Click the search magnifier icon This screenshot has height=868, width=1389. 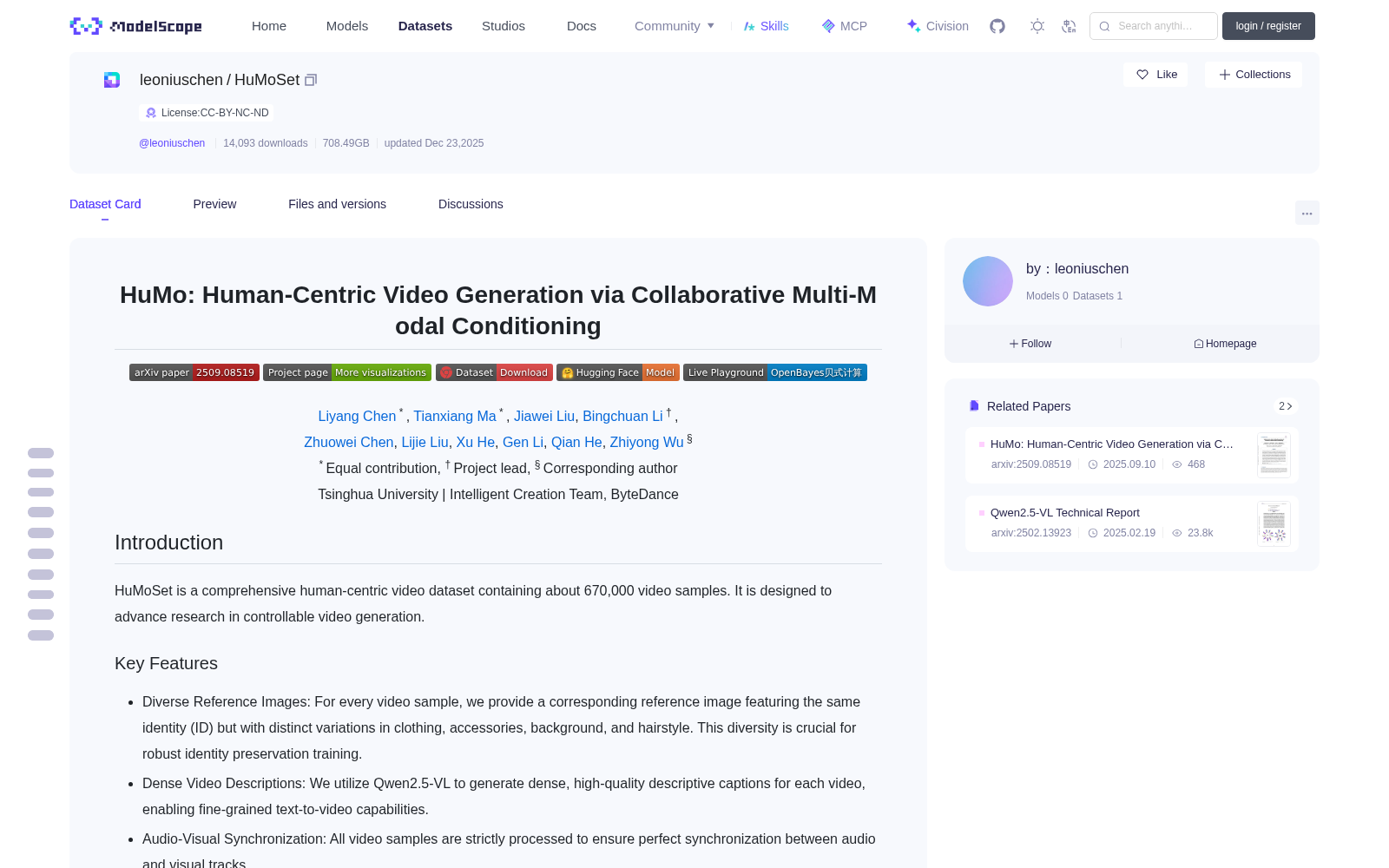pos(1104,26)
